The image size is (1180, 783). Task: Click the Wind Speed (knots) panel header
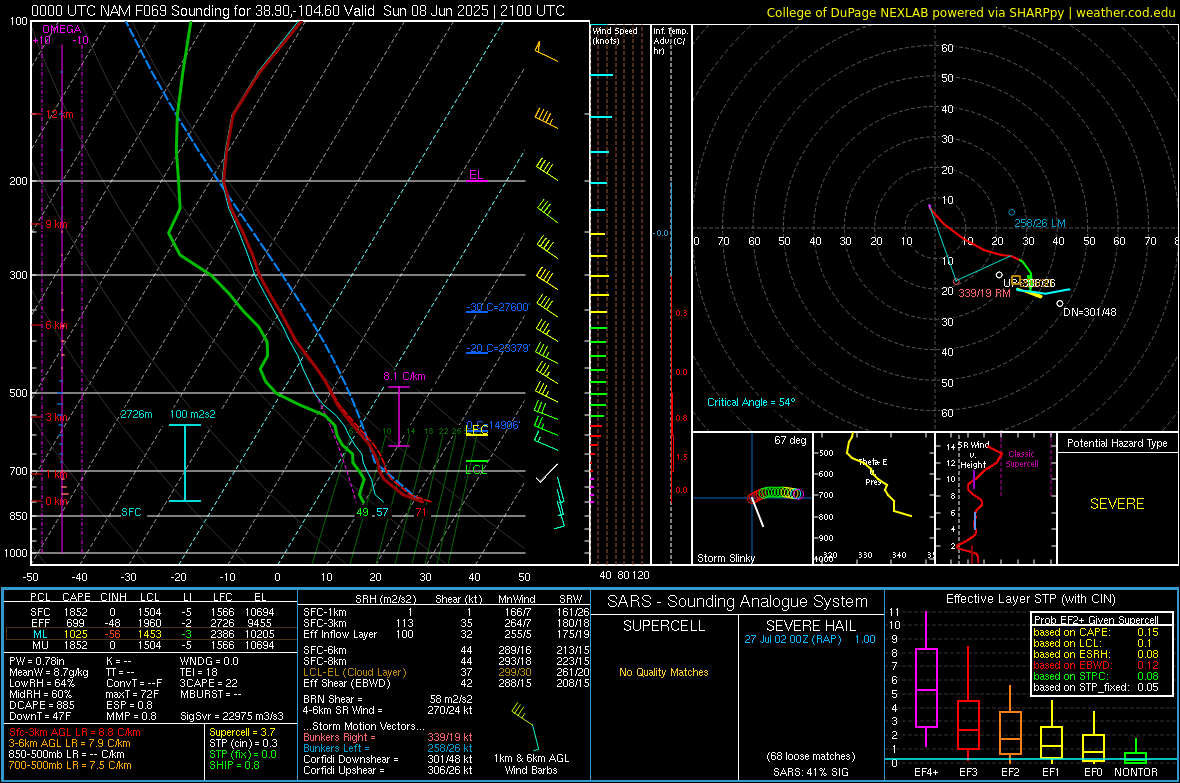pyautogui.click(x=615, y=35)
